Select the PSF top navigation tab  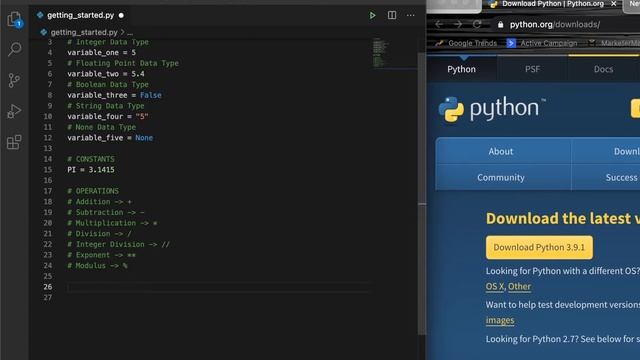[532, 69]
